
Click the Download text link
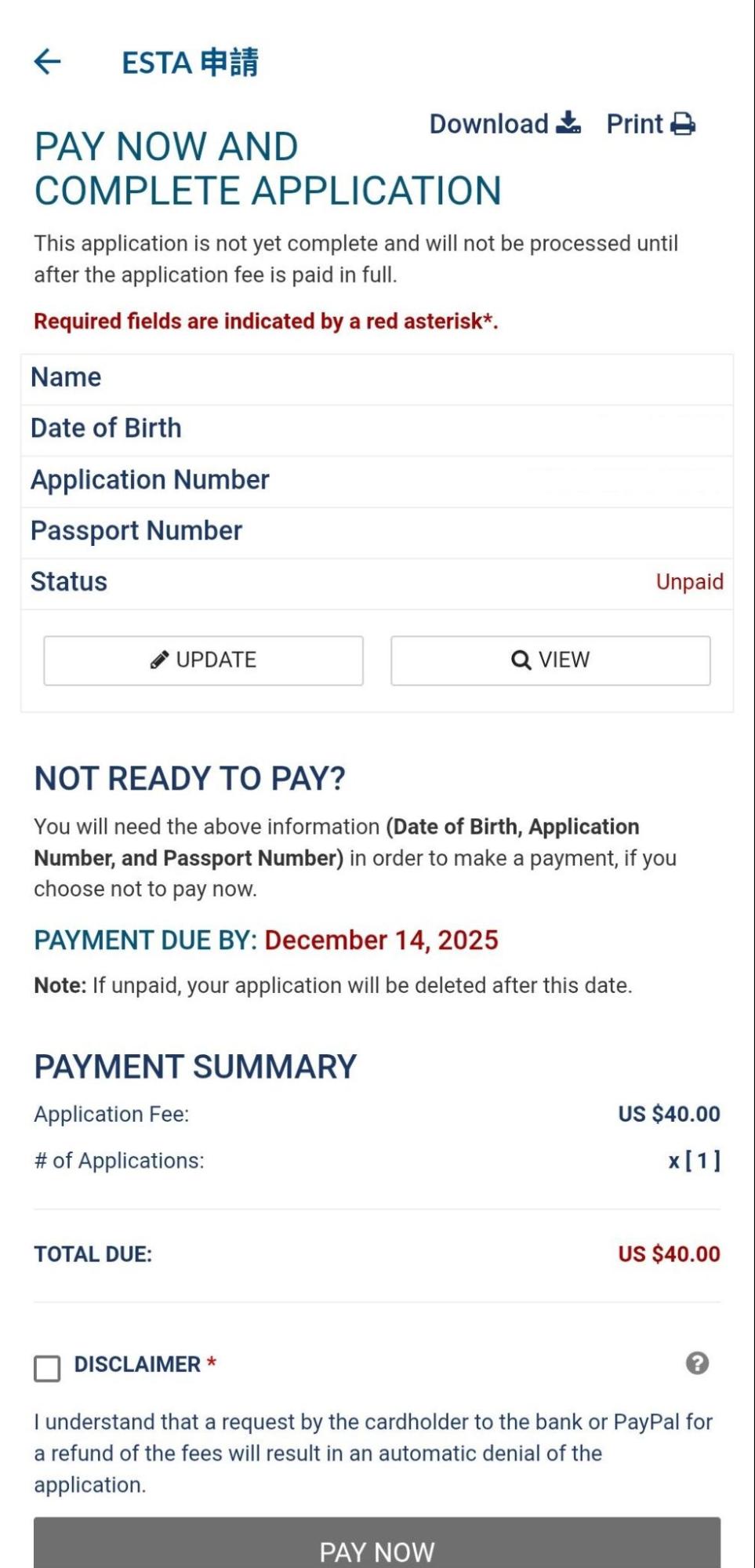(488, 124)
